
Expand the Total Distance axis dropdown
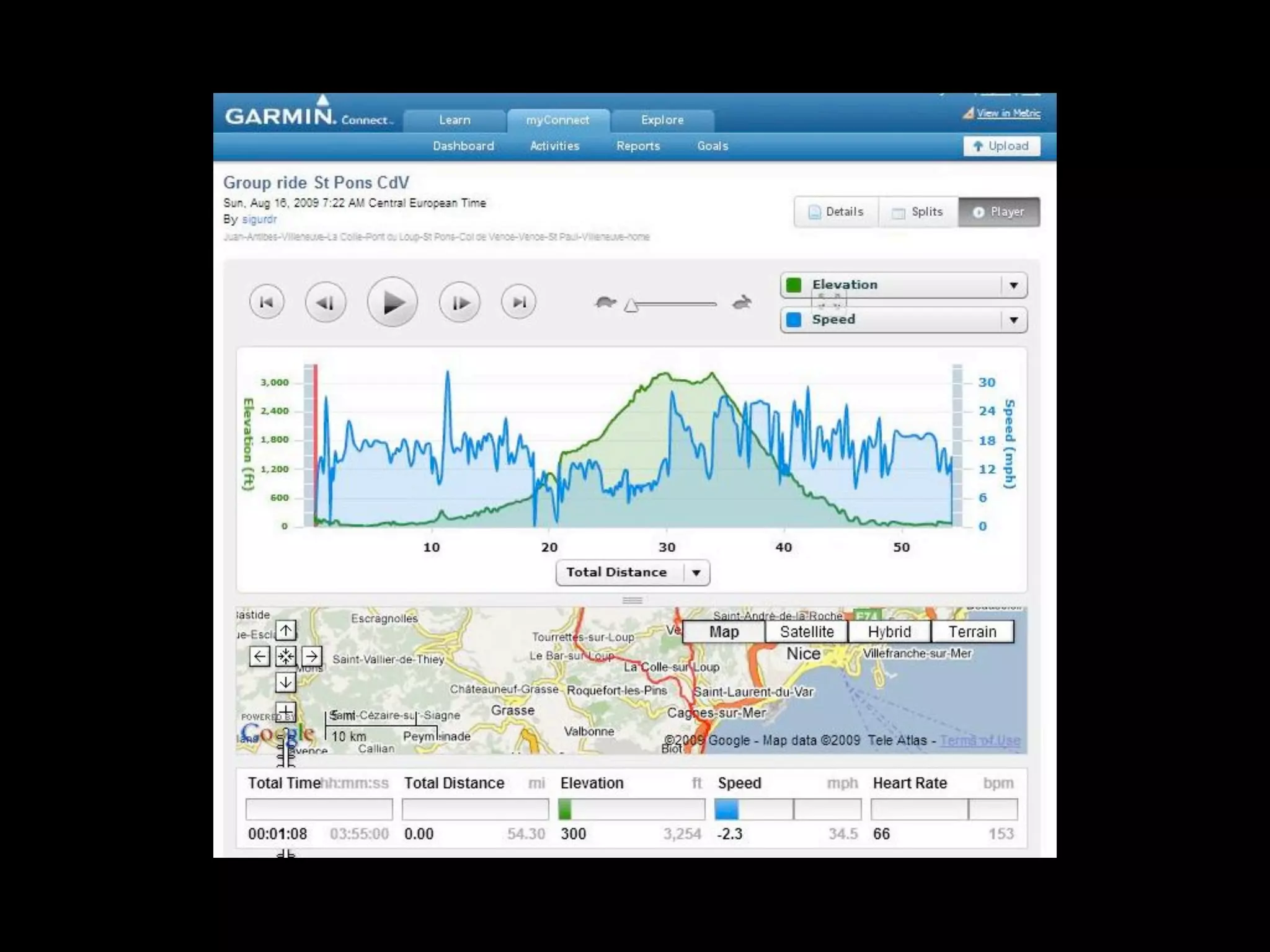(696, 573)
